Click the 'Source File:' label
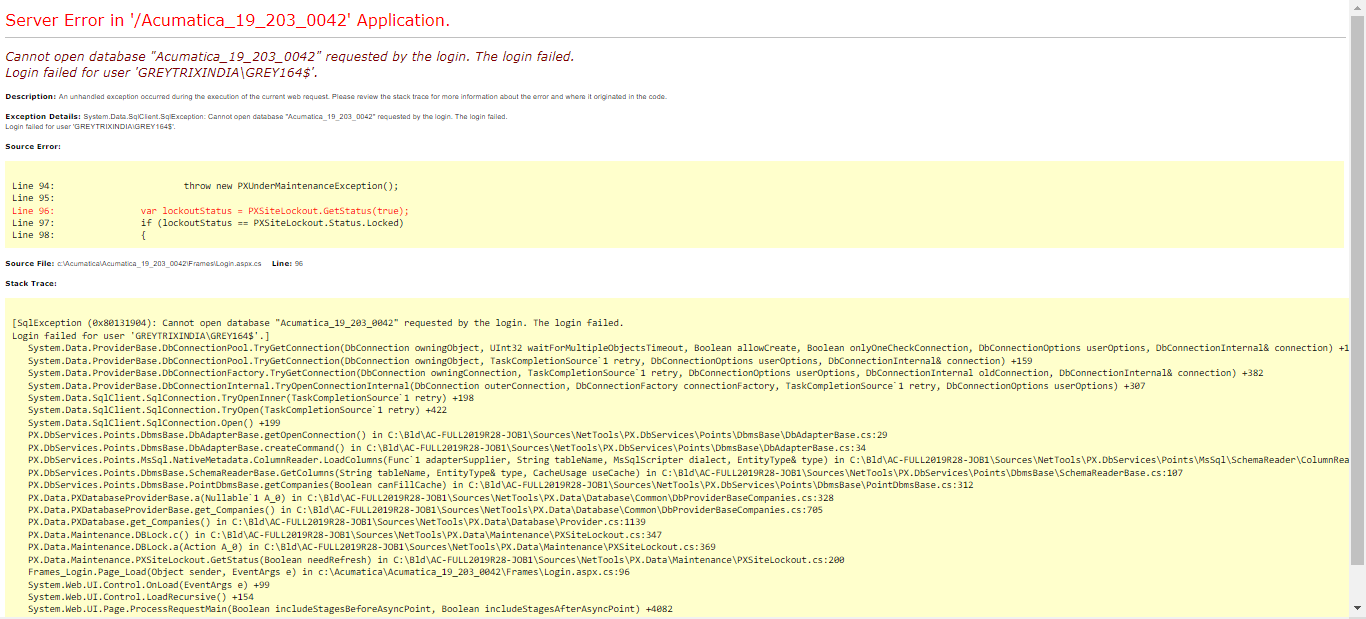 pos(30,264)
